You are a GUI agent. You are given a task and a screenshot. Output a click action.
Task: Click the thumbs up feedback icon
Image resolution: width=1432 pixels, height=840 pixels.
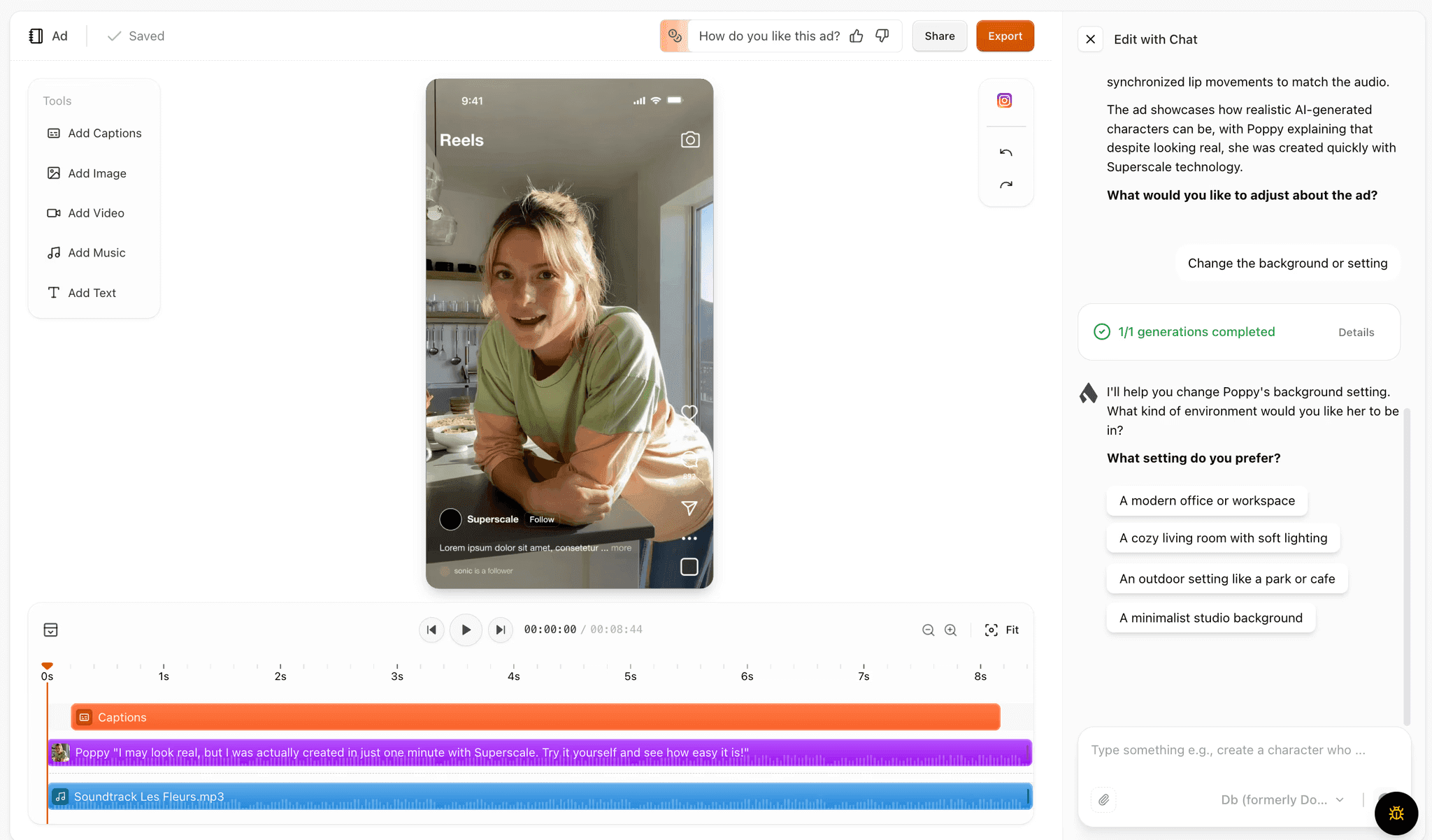(857, 36)
